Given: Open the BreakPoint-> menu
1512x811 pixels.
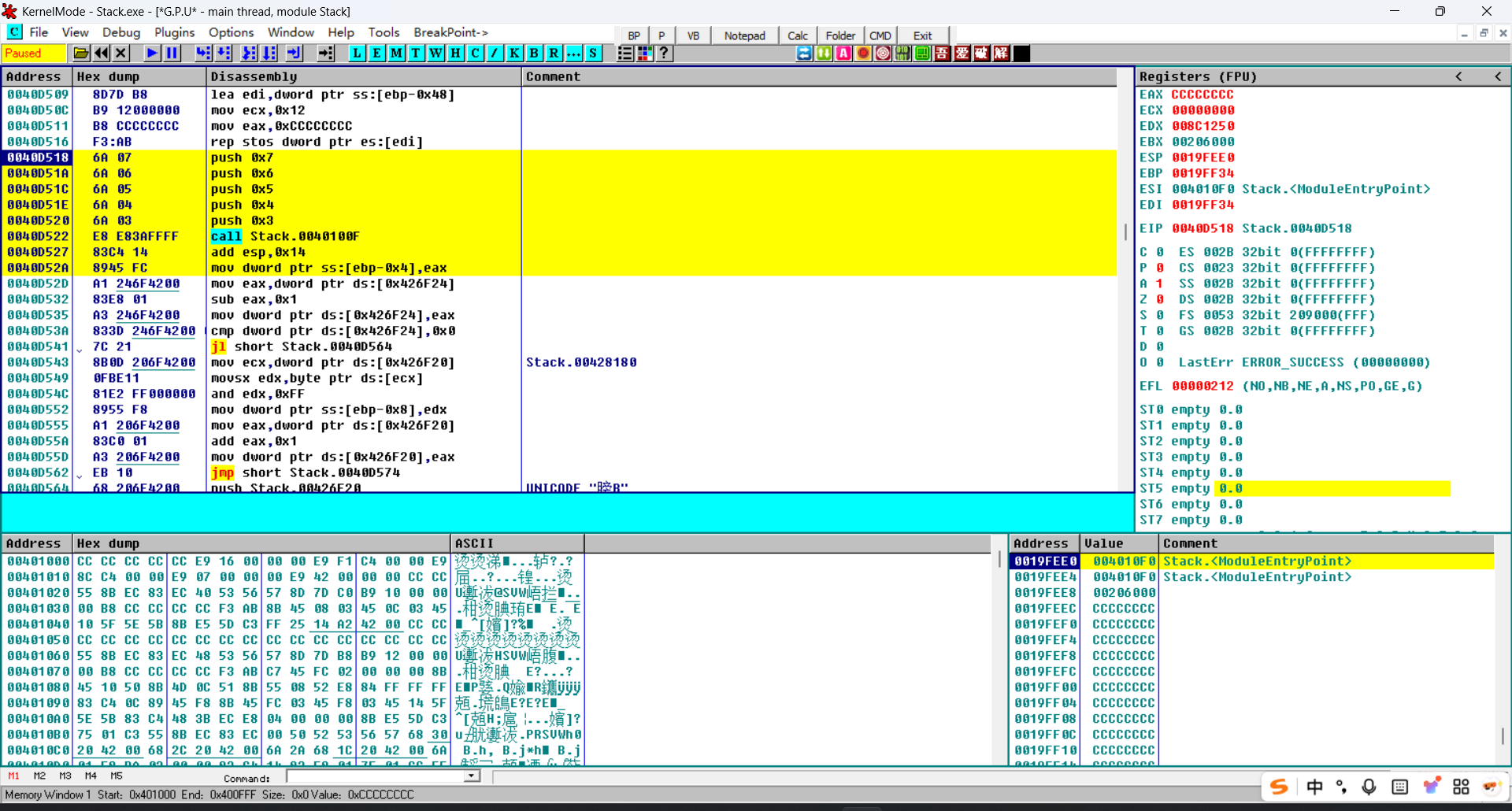Looking at the screenshot, I should tap(450, 32).
